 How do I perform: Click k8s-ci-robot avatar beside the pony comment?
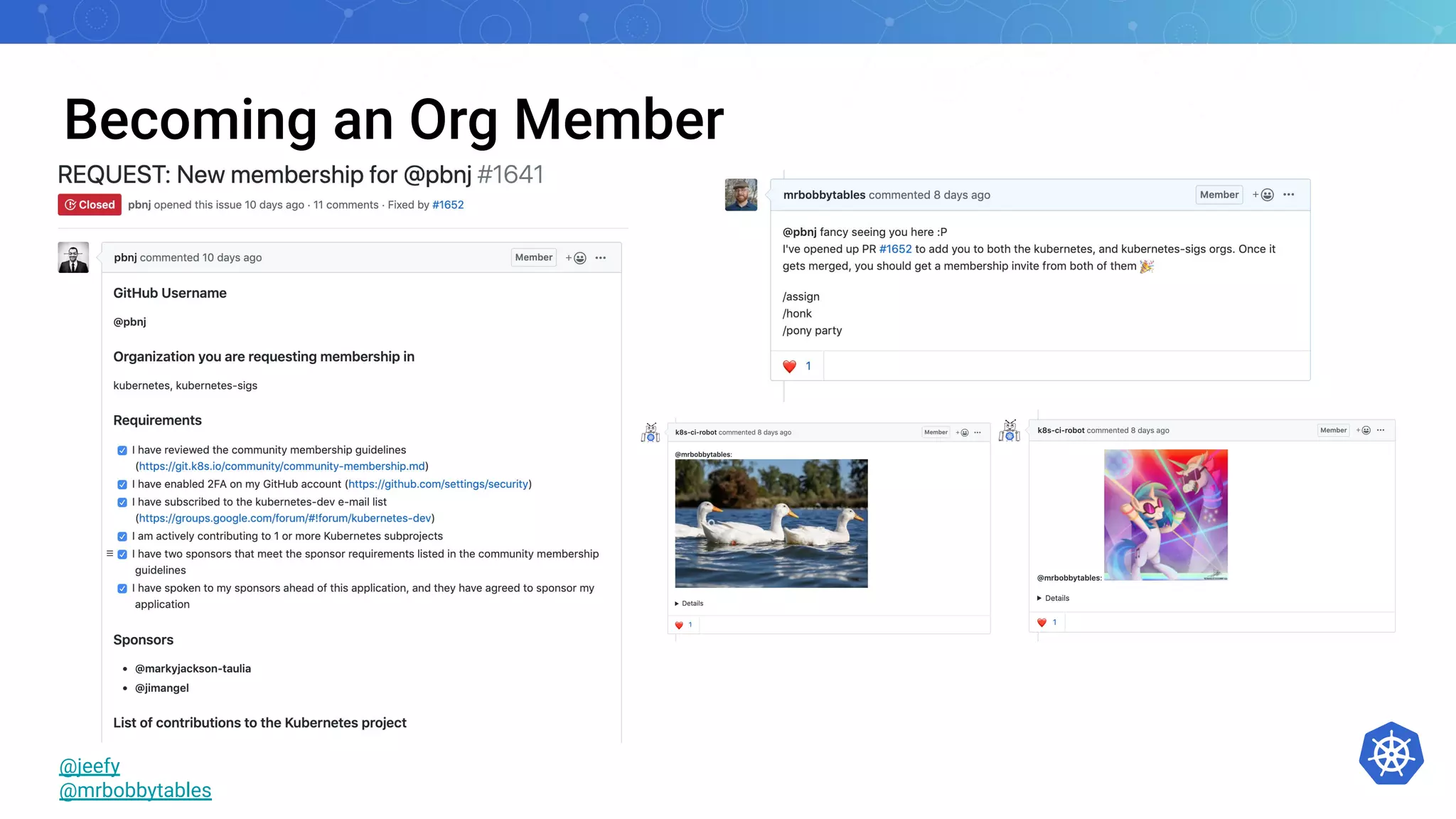pyautogui.click(x=1010, y=430)
